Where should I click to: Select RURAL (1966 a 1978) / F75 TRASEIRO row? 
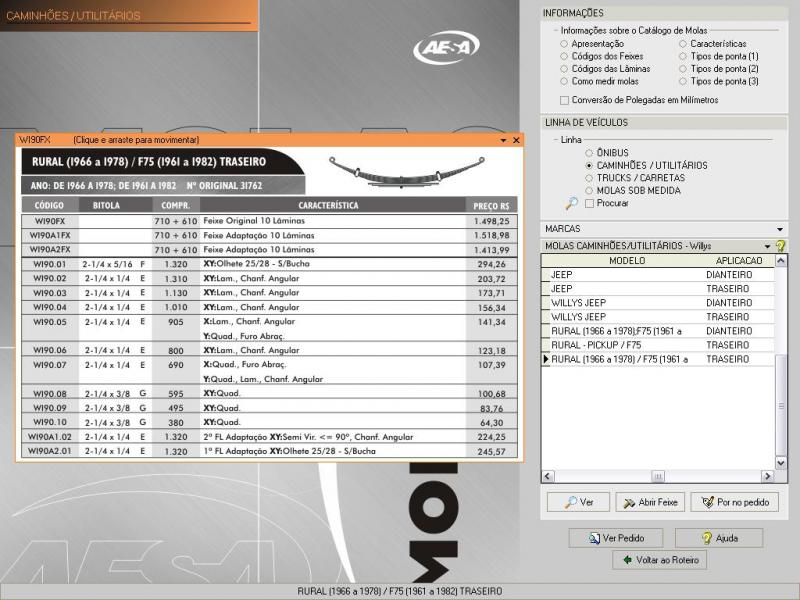tap(658, 359)
